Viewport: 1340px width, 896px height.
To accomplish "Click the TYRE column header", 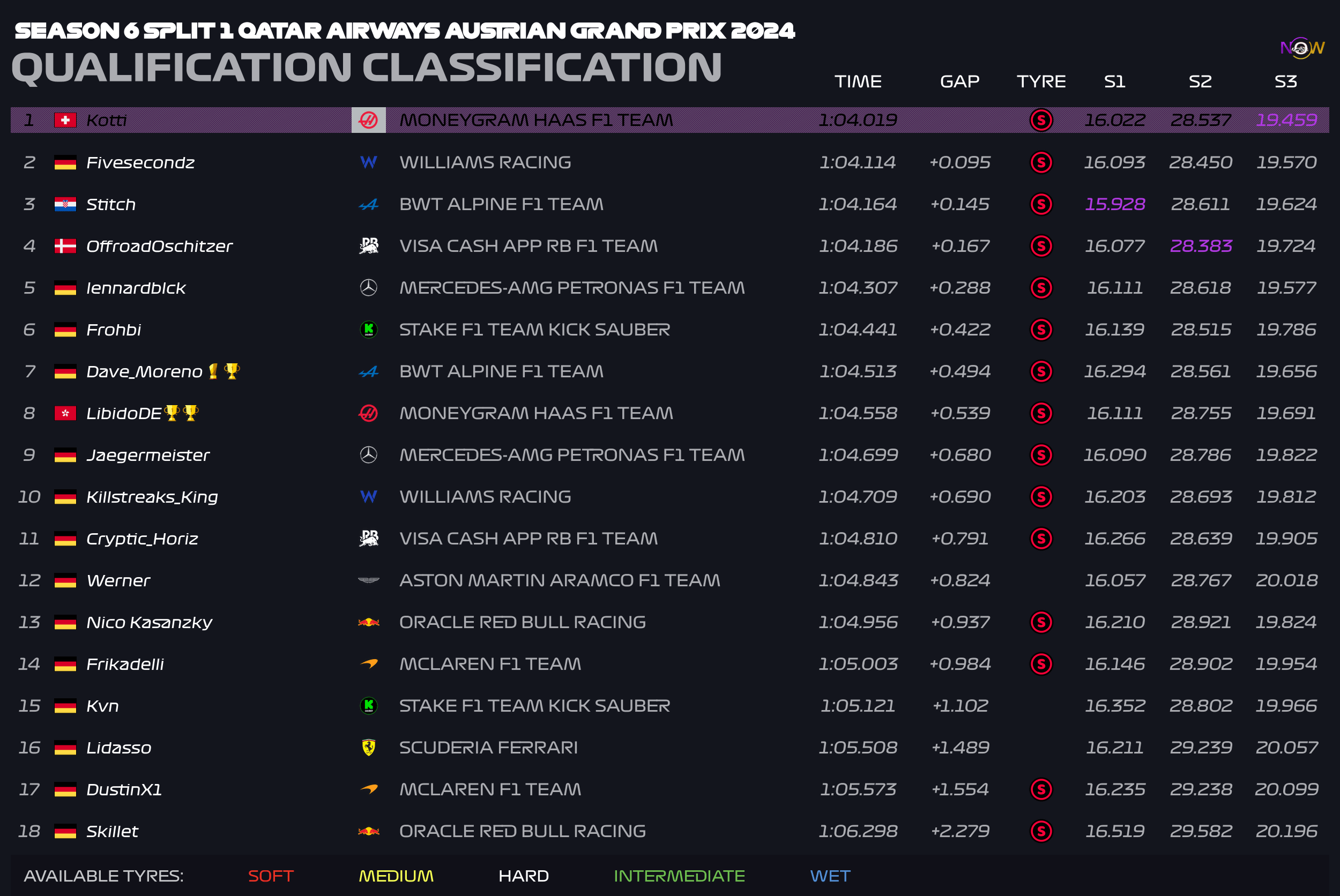I will point(1041,81).
